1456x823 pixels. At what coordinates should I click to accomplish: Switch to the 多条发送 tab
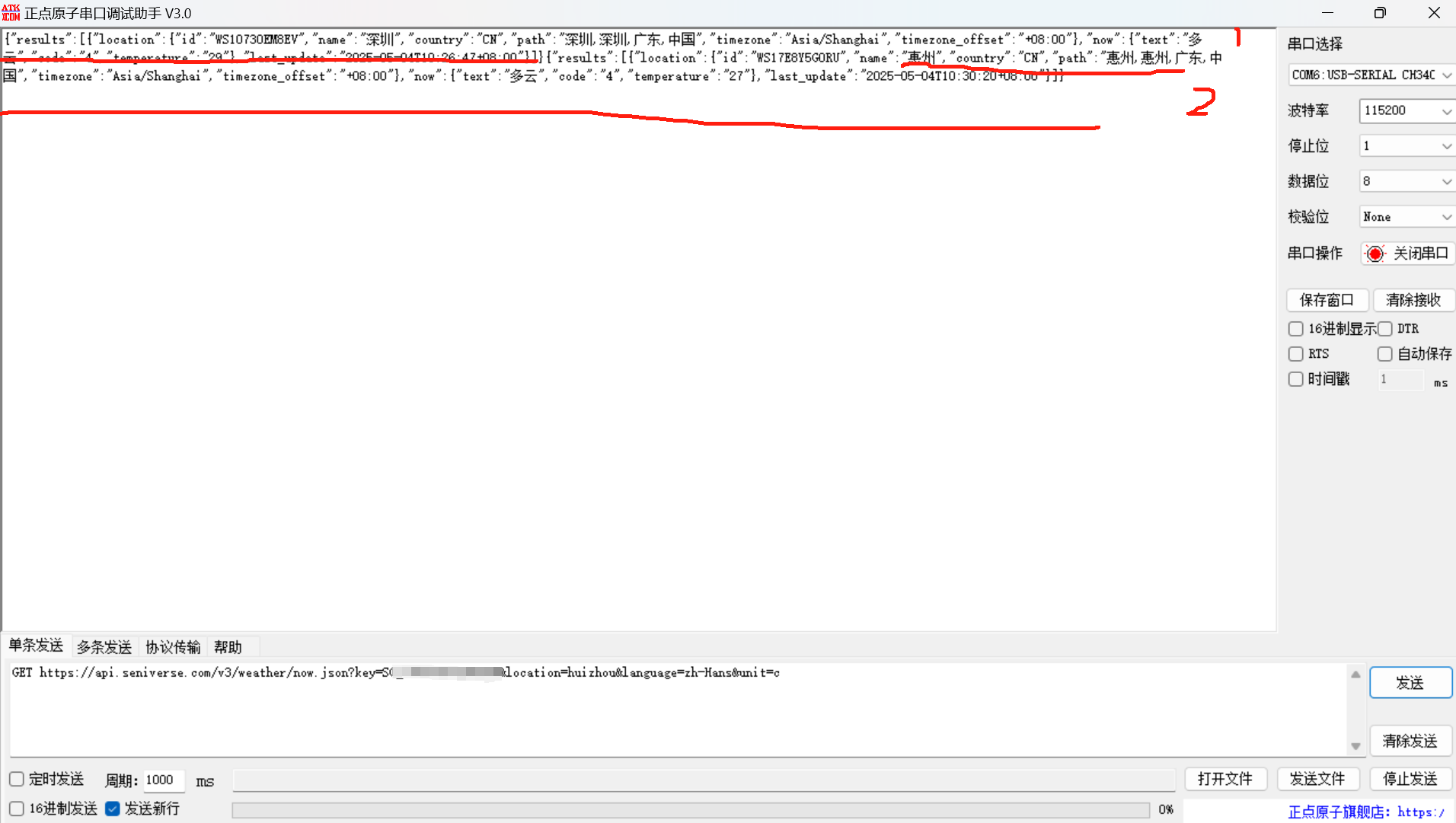(104, 647)
